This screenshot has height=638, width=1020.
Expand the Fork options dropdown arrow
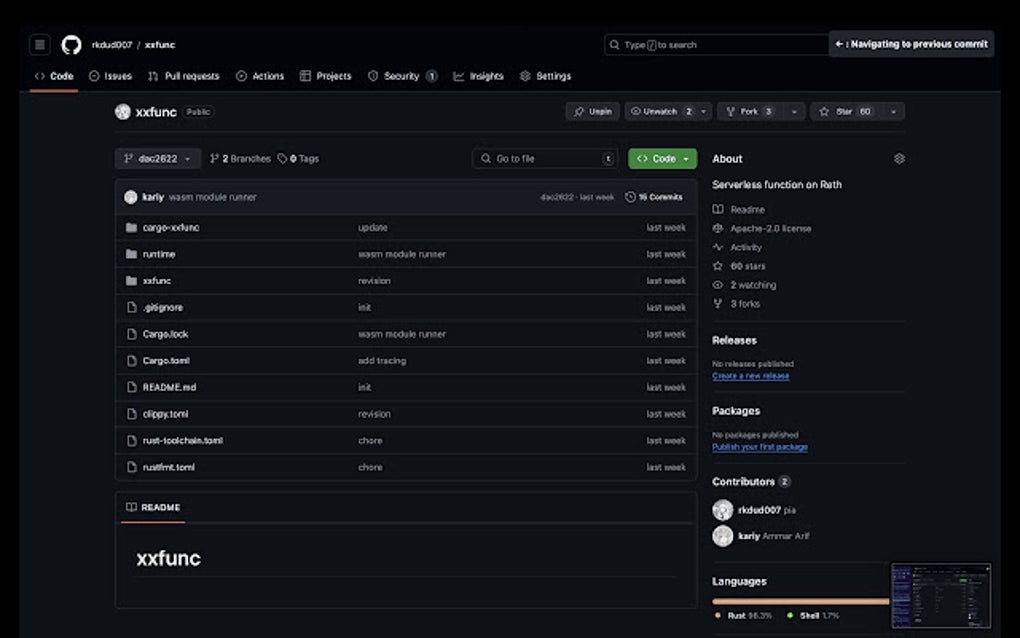pyautogui.click(x=793, y=111)
